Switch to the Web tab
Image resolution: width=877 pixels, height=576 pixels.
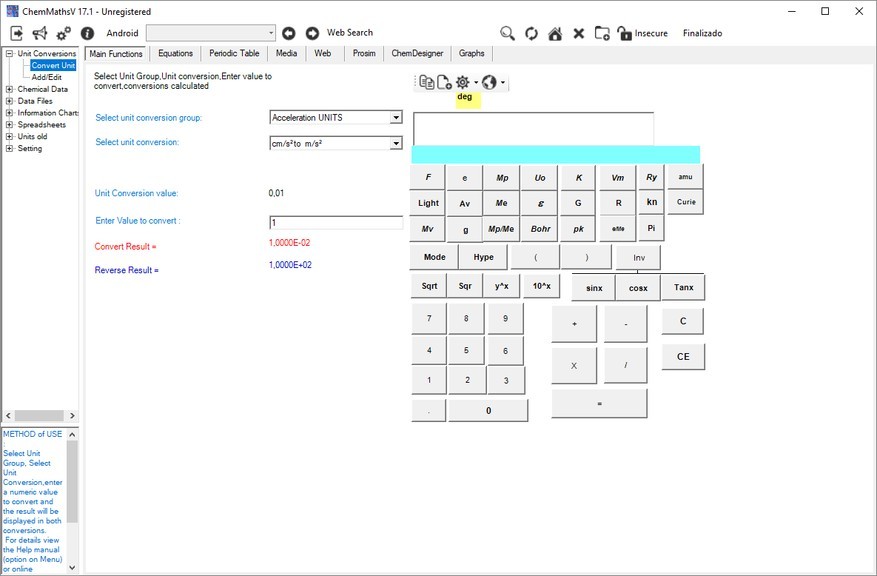(323, 54)
